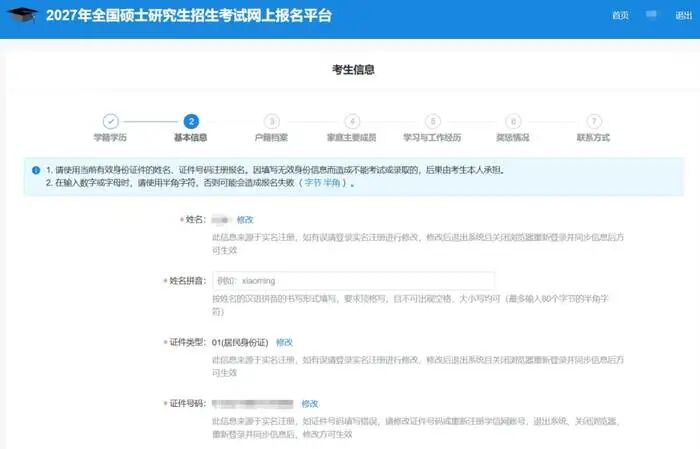This screenshot has height=449, width=700.
Task: Click 修改 next to 姓名
Action: click(x=245, y=220)
